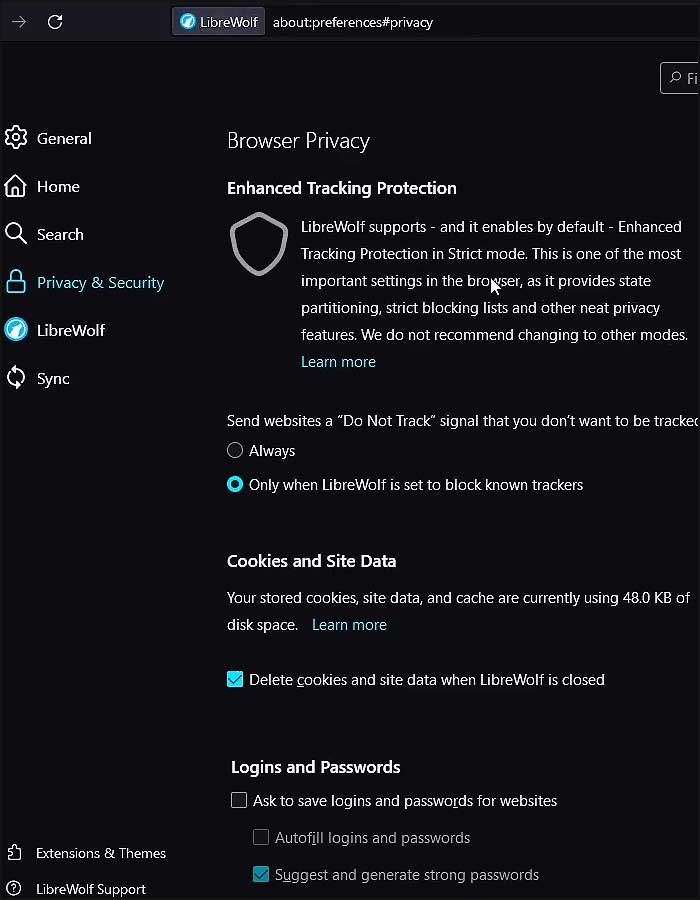Click the reload page icon

tap(55, 22)
